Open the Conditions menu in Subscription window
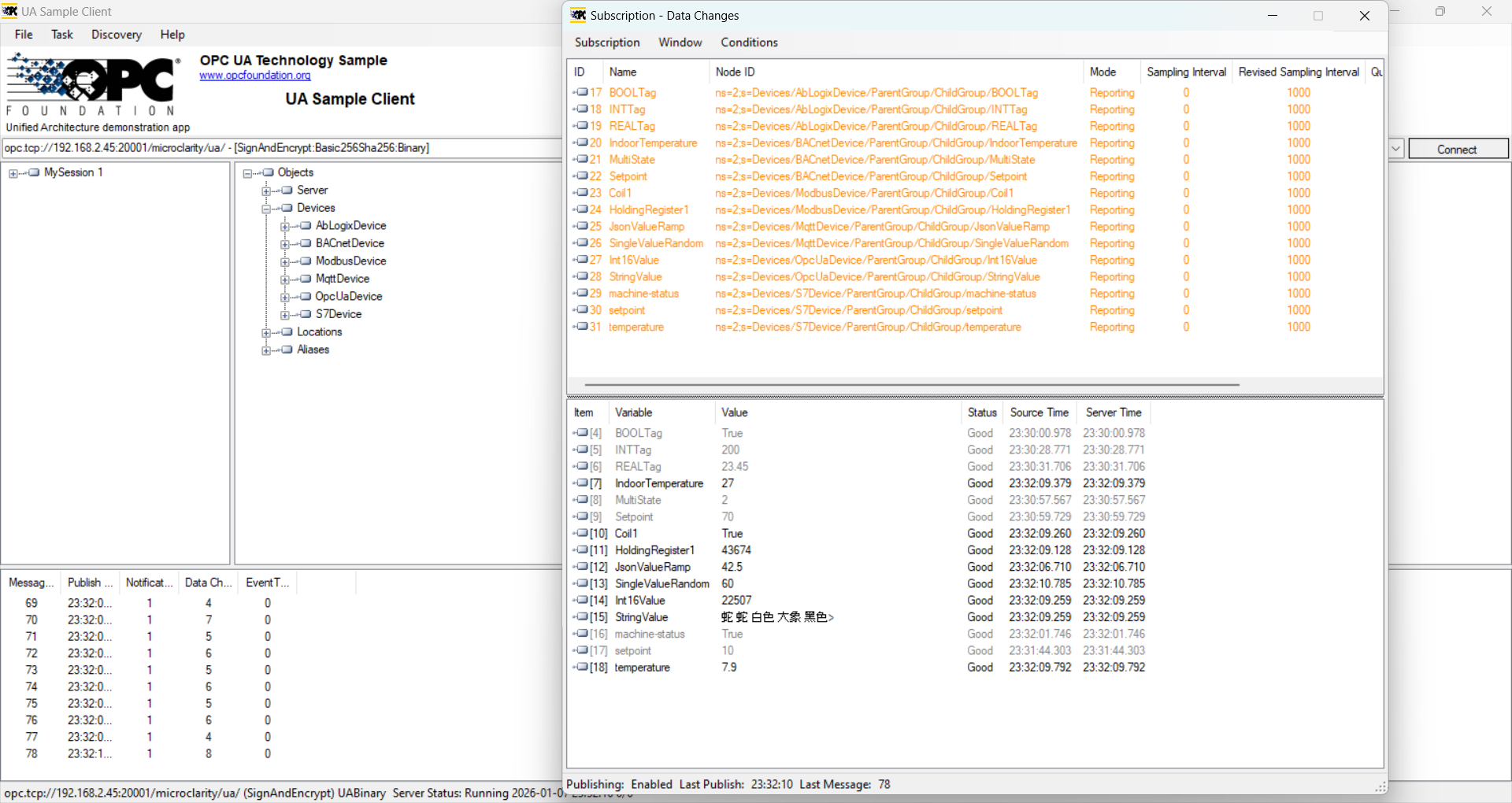Image resolution: width=1512 pixels, height=803 pixels. click(x=749, y=43)
